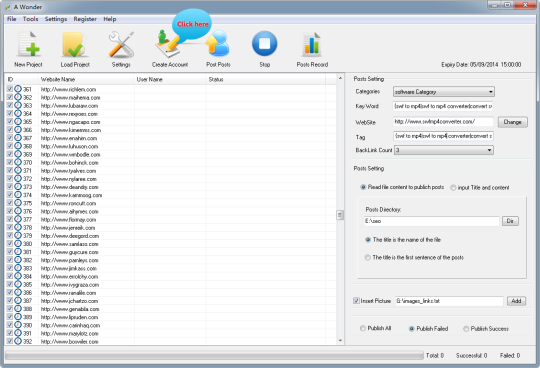The height and width of the screenshot is (368, 540).
Task: Click the New Project toolbar icon
Action: 28,44
